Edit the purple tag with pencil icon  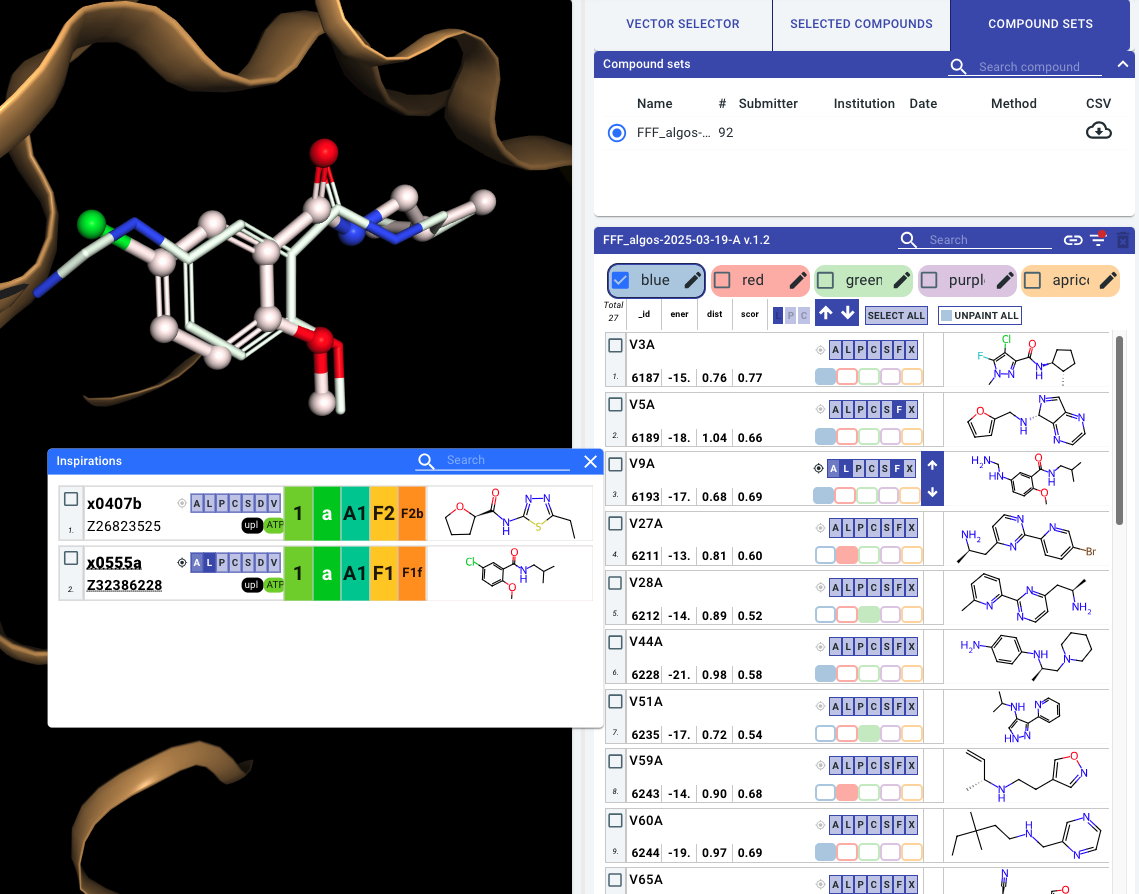tap(1005, 280)
